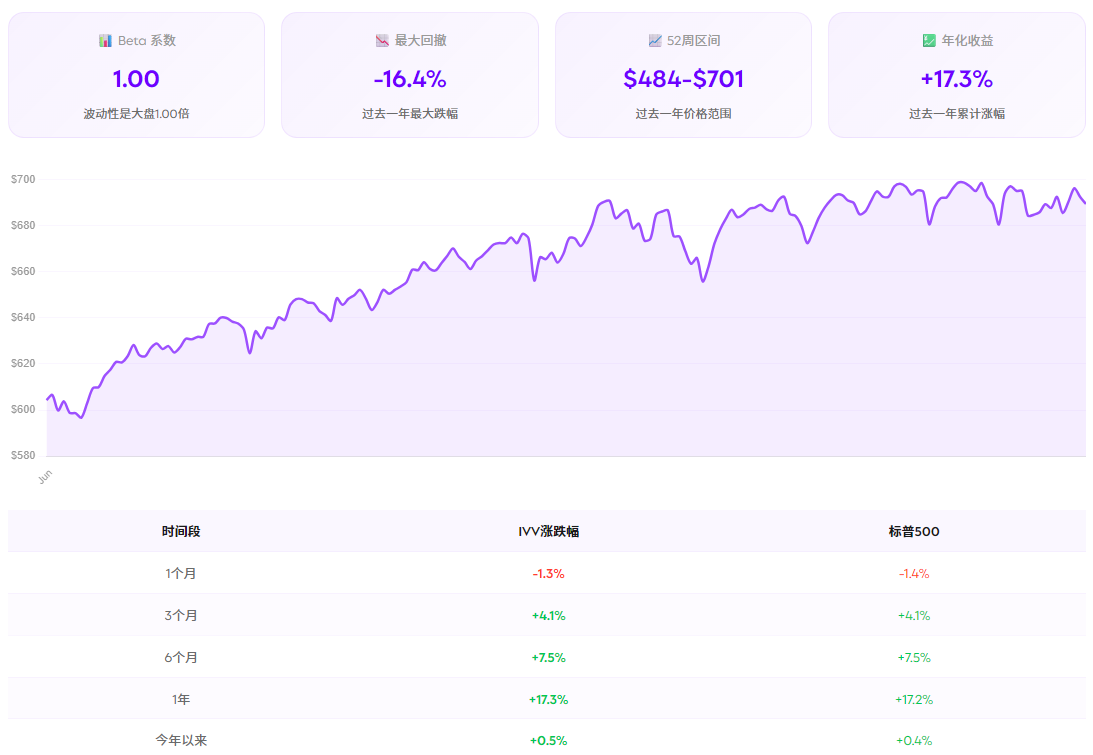Viewport: 1093px width, 755px height.
Task: Click the 52周区间 chart icon
Action: tap(655, 40)
